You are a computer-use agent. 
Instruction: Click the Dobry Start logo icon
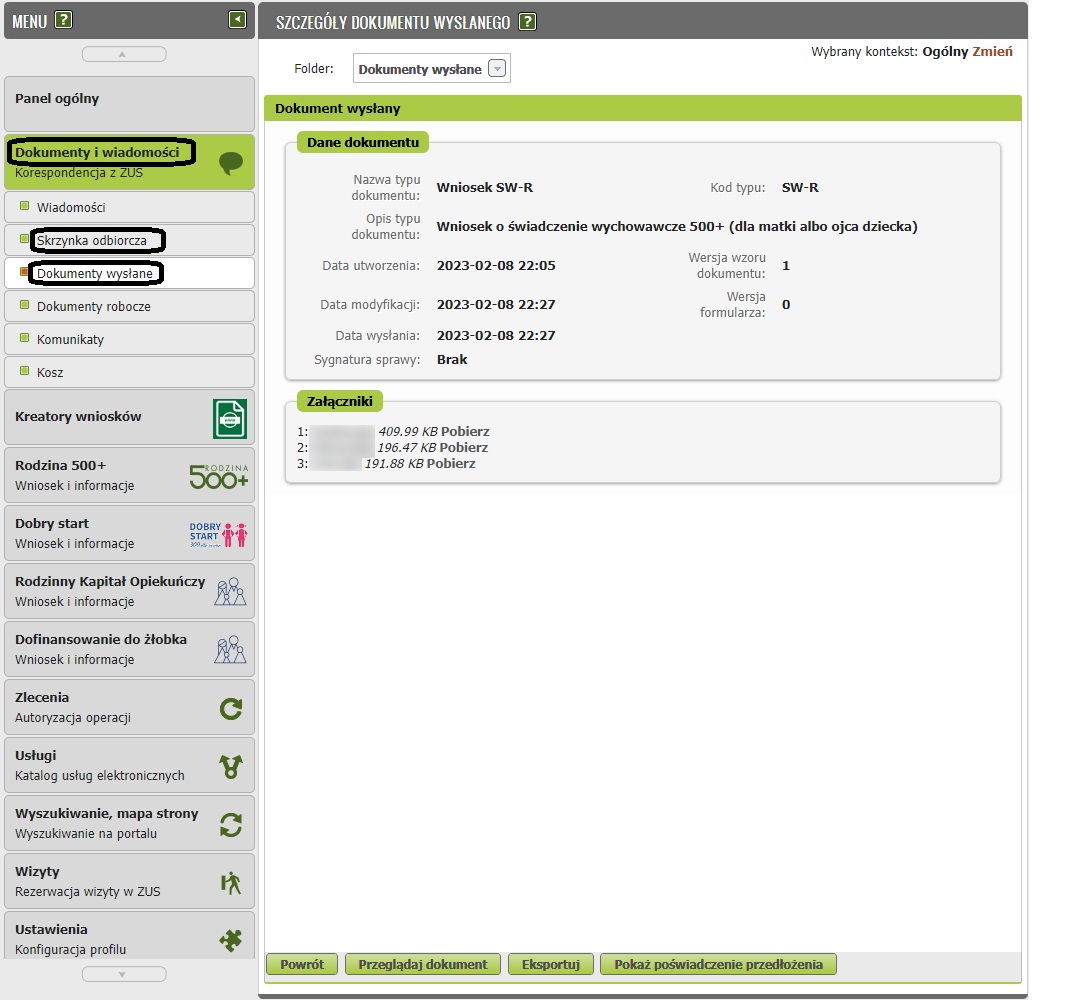click(x=219, y=534)
